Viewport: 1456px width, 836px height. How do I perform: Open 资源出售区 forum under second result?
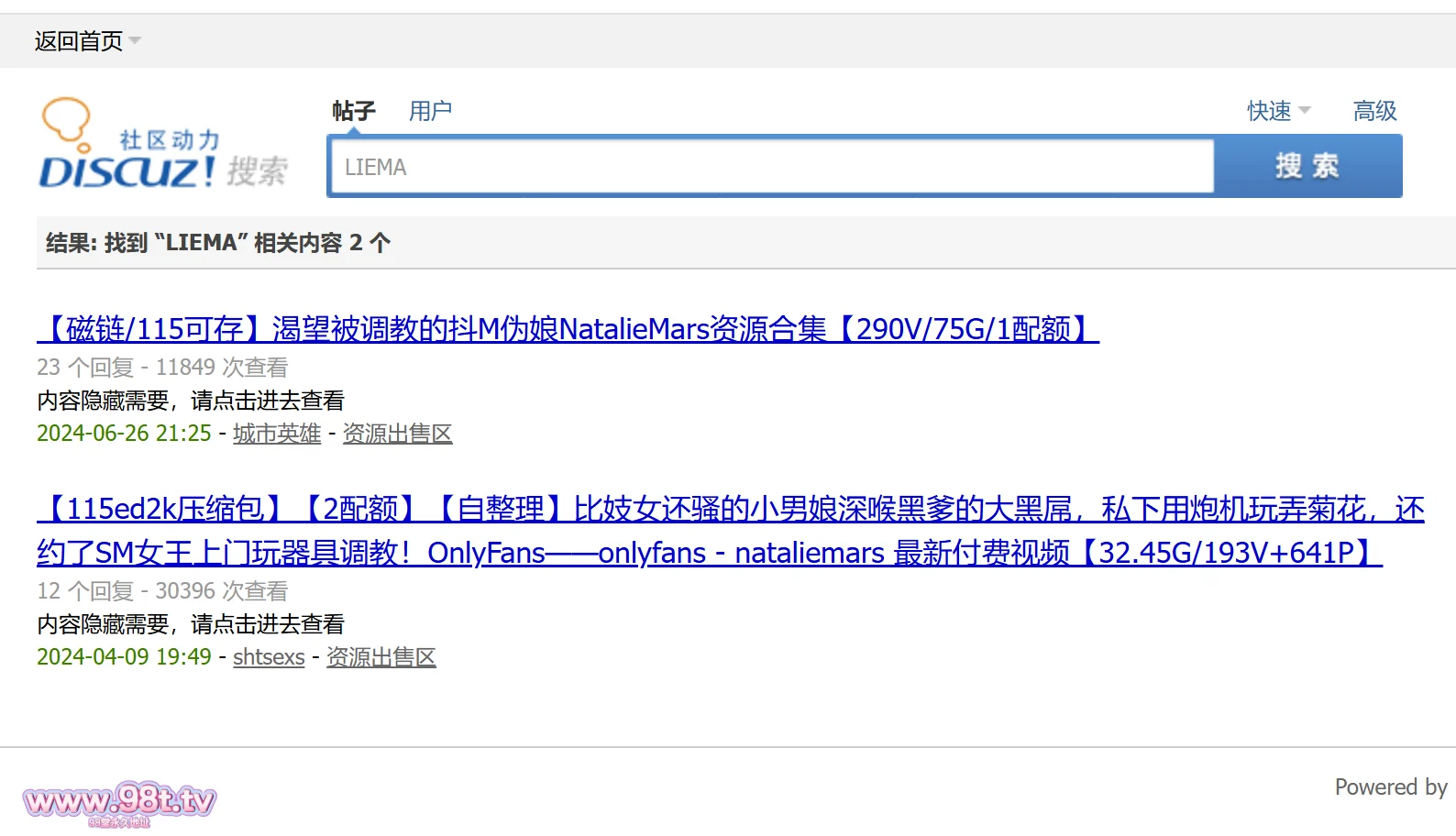coord(381,657)
